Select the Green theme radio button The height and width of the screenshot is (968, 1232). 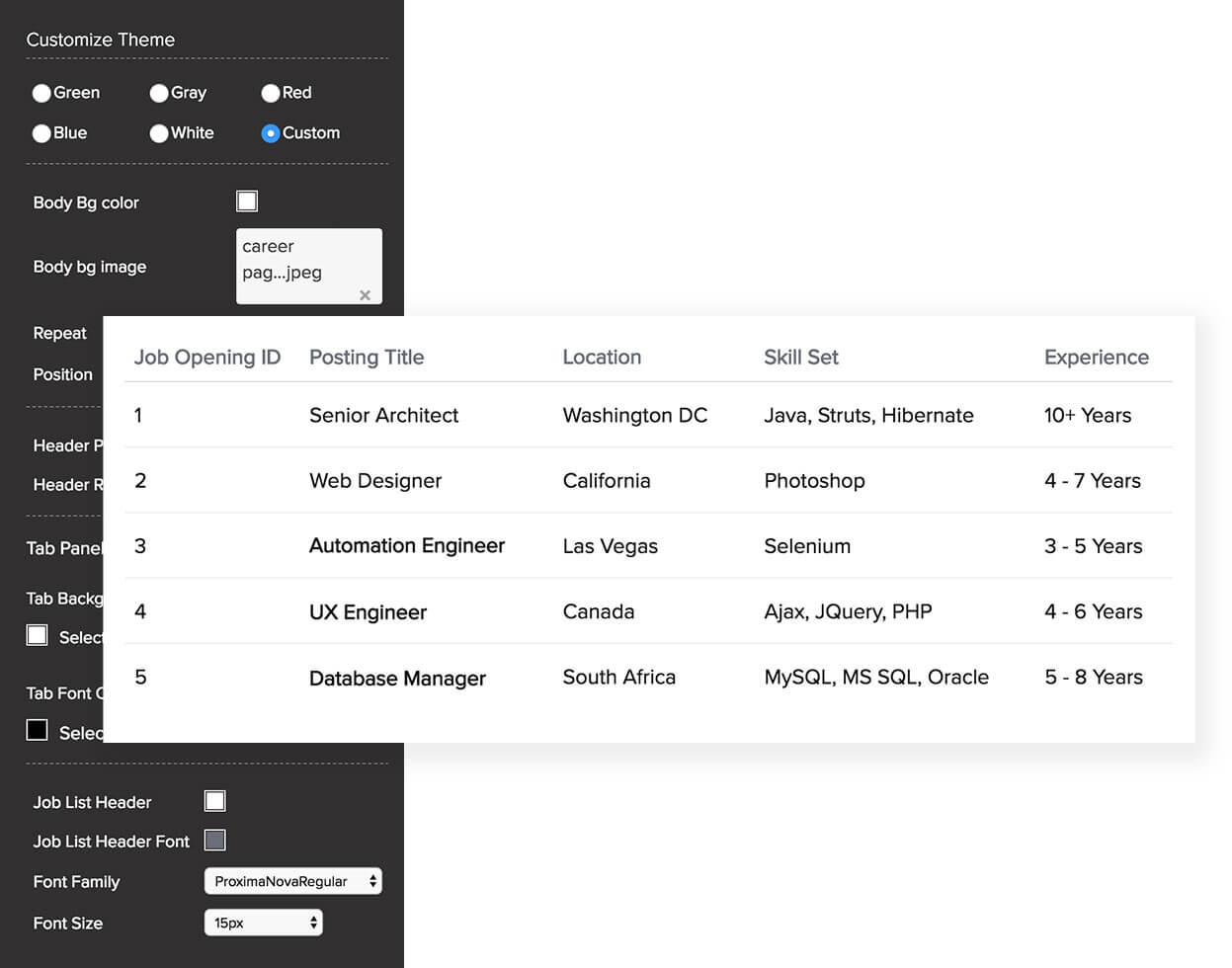(41, 93)
